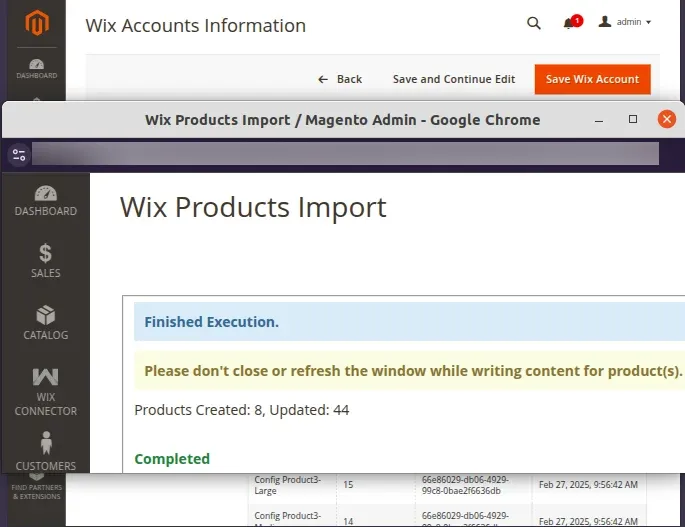Select 'Finished Execution.' message text

pyautogui.click(x=211, y=322)
